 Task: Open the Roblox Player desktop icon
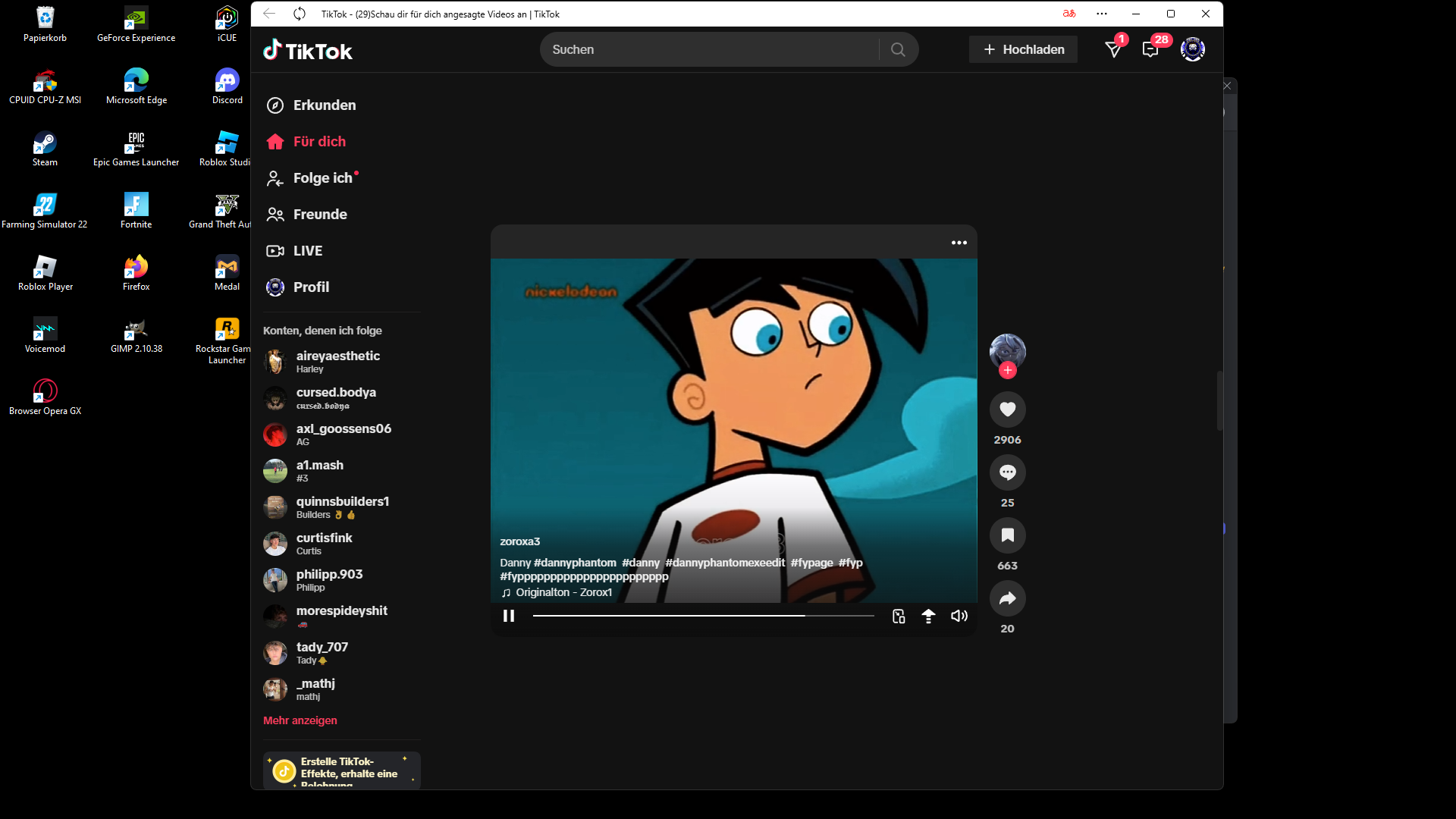[45, 273]
